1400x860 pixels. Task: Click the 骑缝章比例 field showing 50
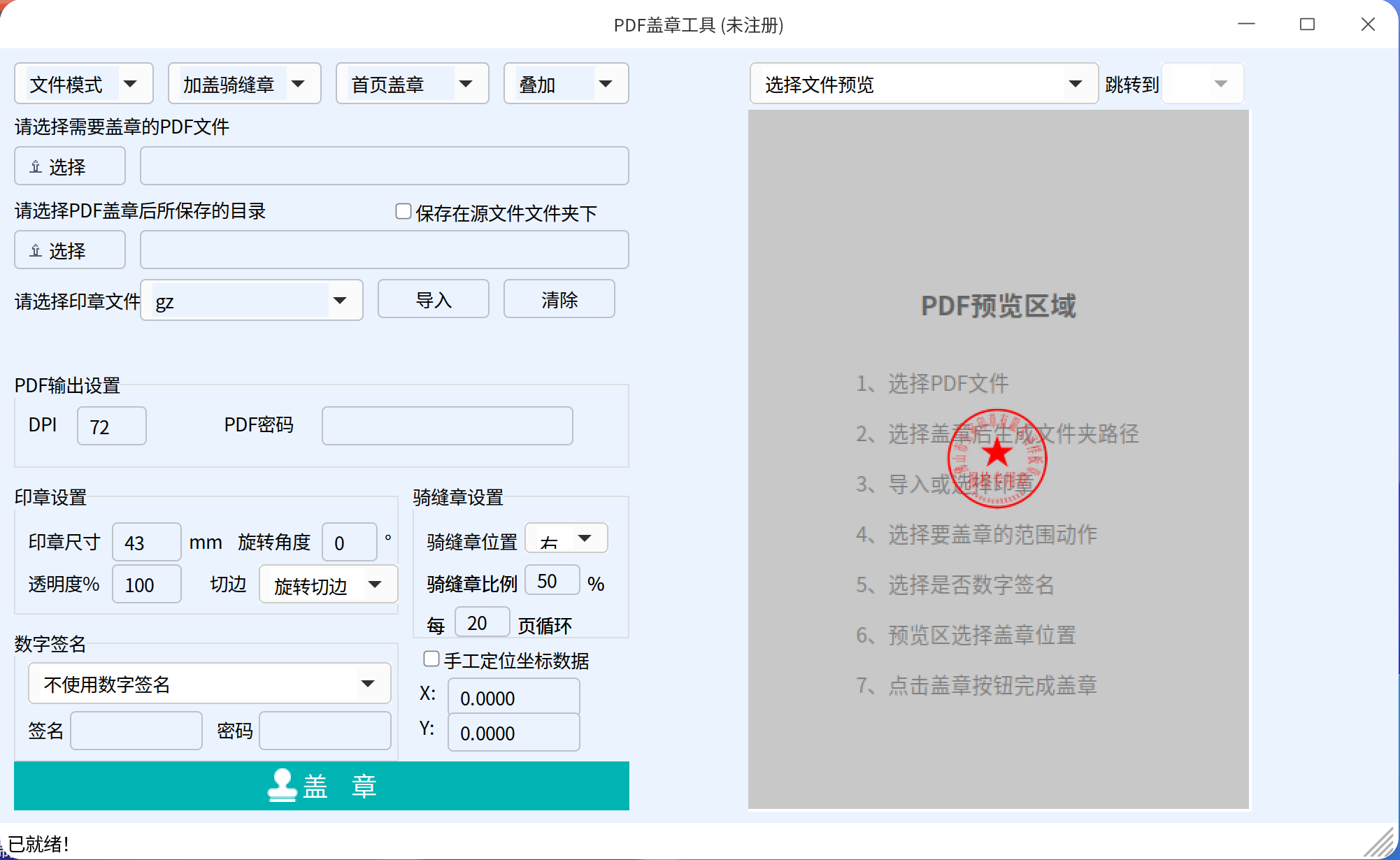coord(552,580)
